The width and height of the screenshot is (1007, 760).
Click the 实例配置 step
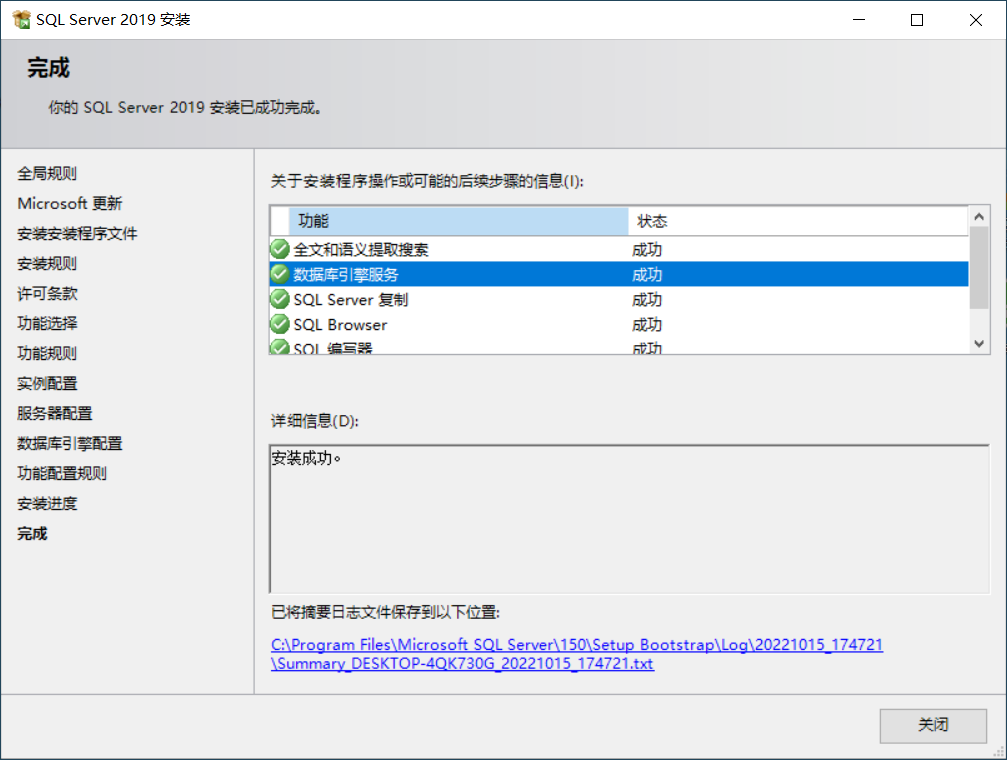47,384
